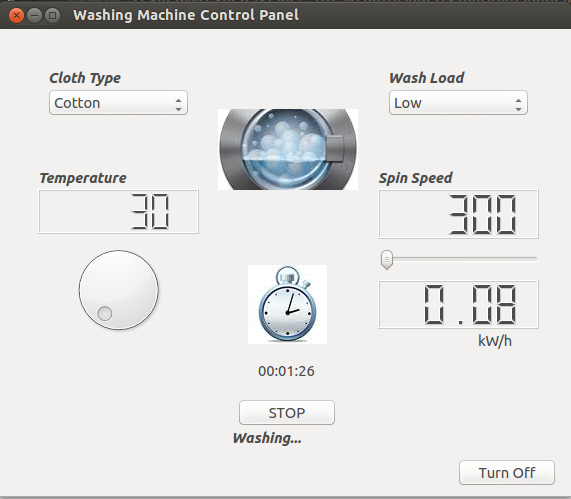Screen dimensions: 571x499
Task: Click the energy consumption display showing 0.08
Action: click(x=458, y=304)
